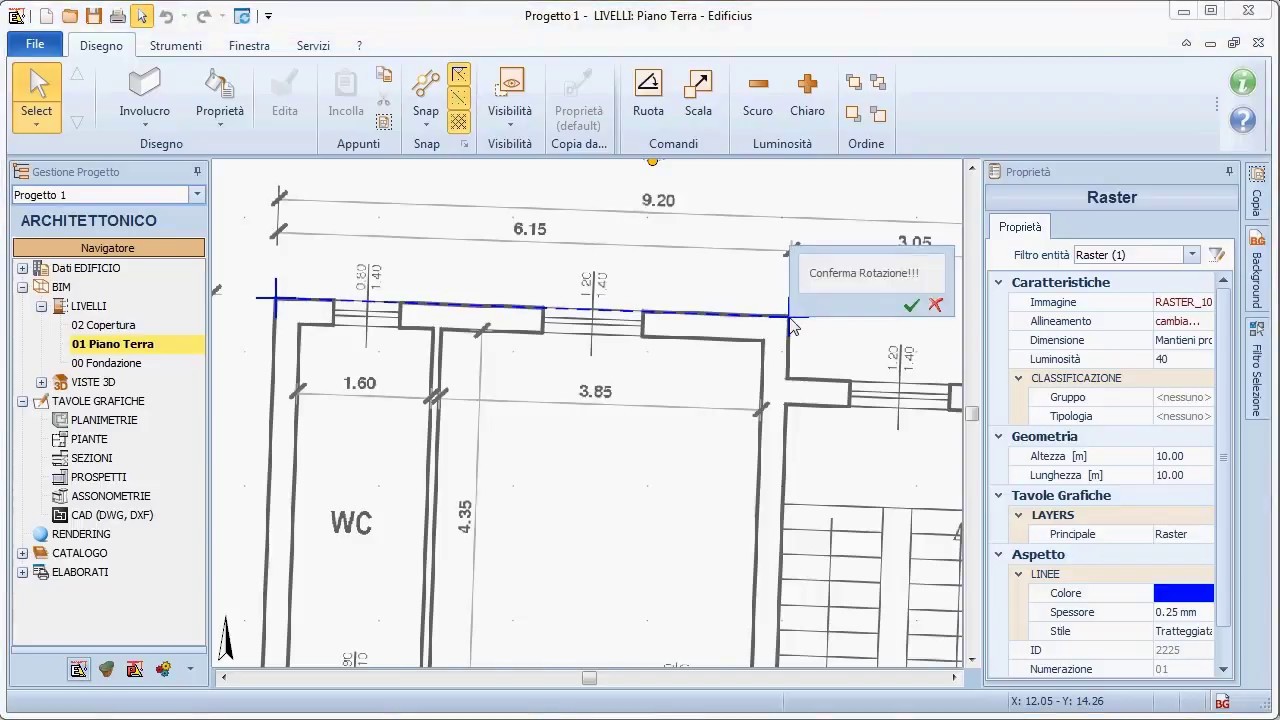Click the Scuro darken luminosity icon
This screenshot has width=1280, height=720.
(x=758, y=84)
